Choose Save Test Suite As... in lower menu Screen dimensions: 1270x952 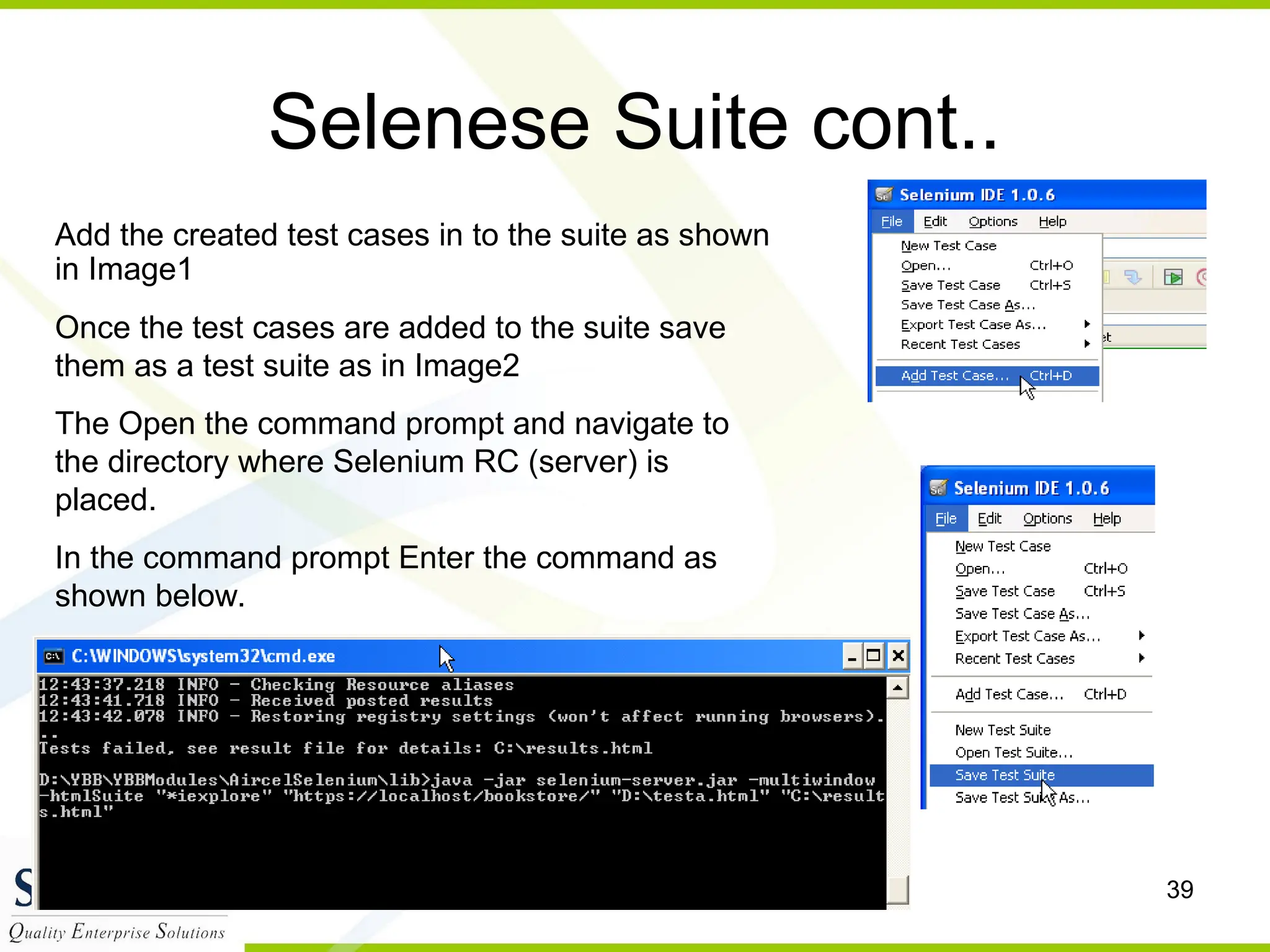pos(1042,798)
